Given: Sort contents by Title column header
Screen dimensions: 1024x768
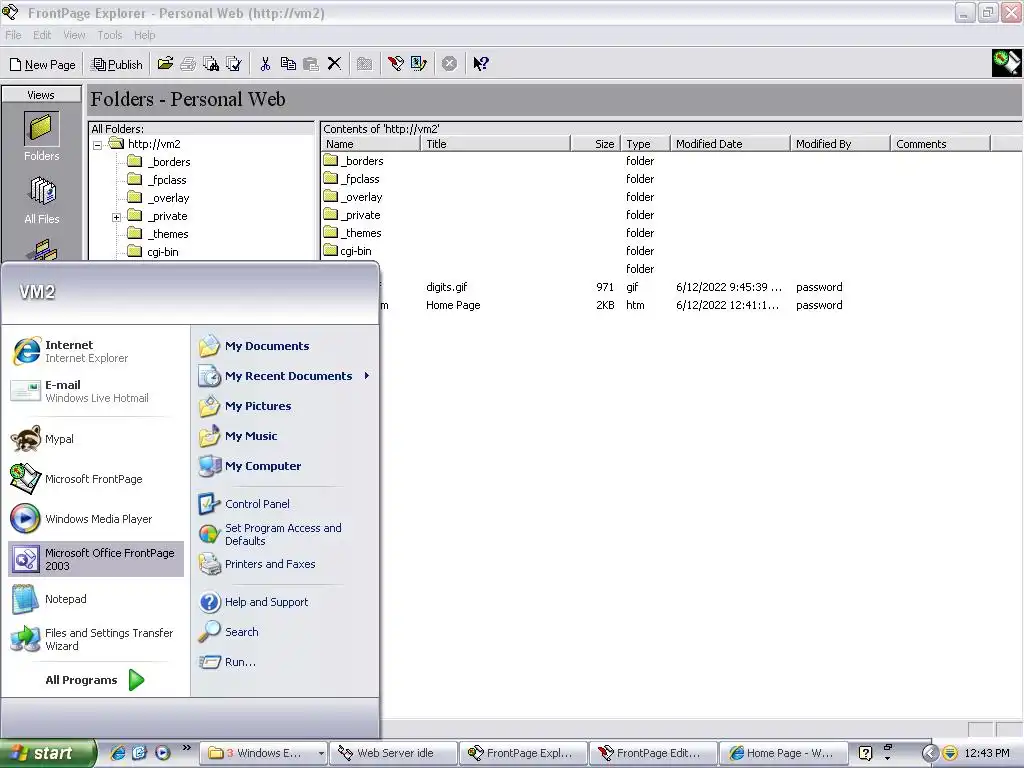Looking at the screenshot, I should pyautogui.click(x=496, y=144).
